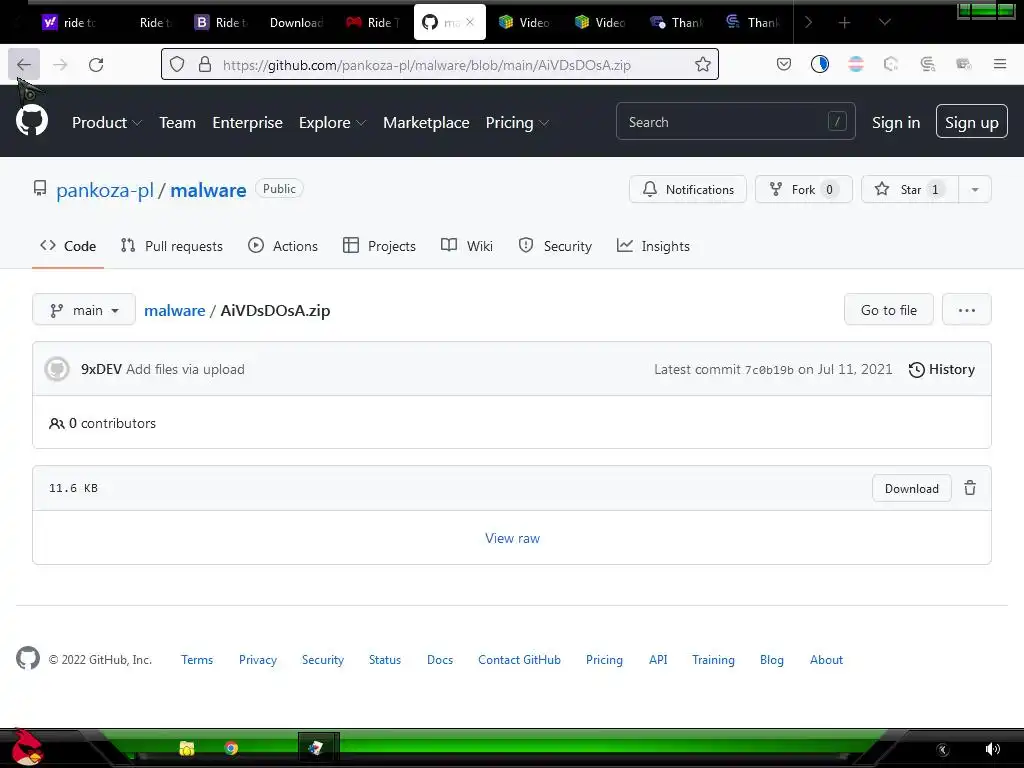Open the main branch selector dropdown

(x=84, y=310)
